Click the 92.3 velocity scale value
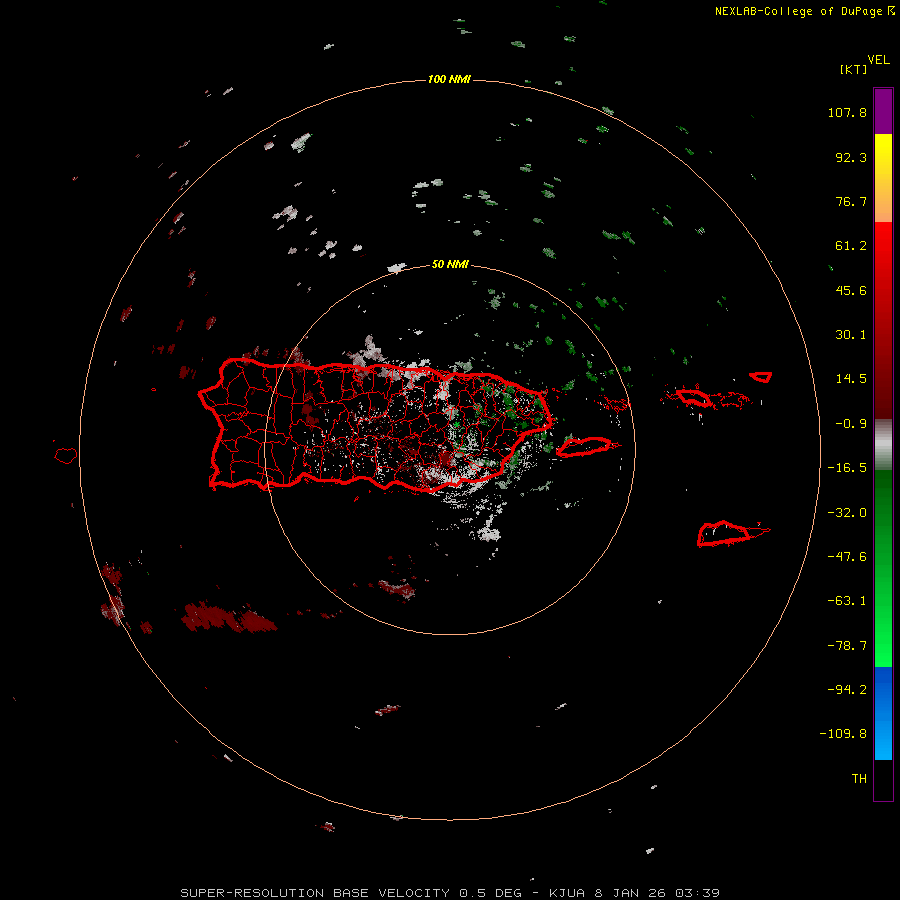The width and height of the screenshot is (900, 900). (851, 157)
